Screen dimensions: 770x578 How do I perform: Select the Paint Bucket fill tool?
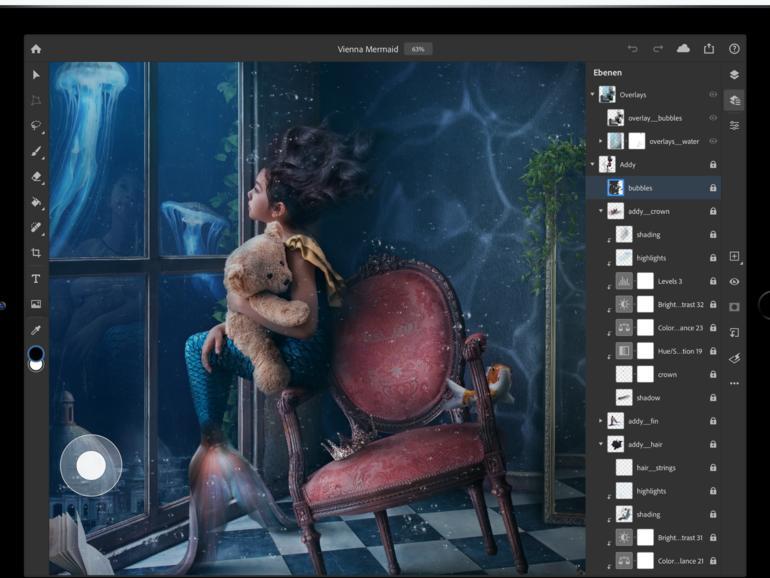coord(36,202)
